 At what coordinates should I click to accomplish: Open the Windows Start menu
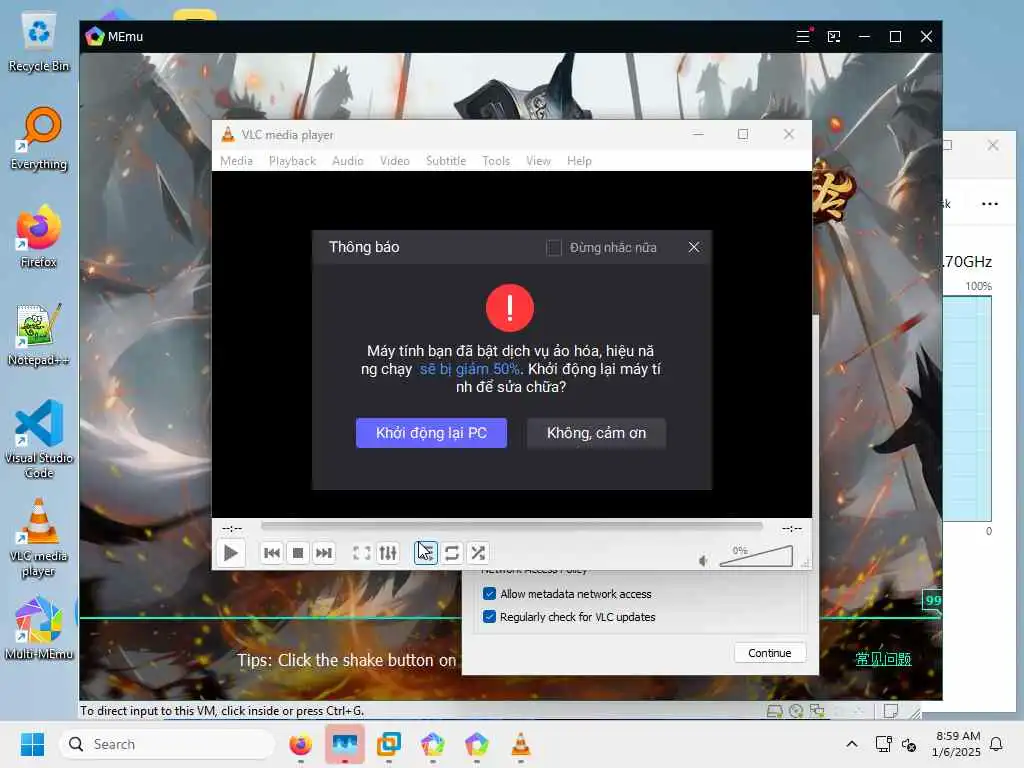click(x=32, y=744)
